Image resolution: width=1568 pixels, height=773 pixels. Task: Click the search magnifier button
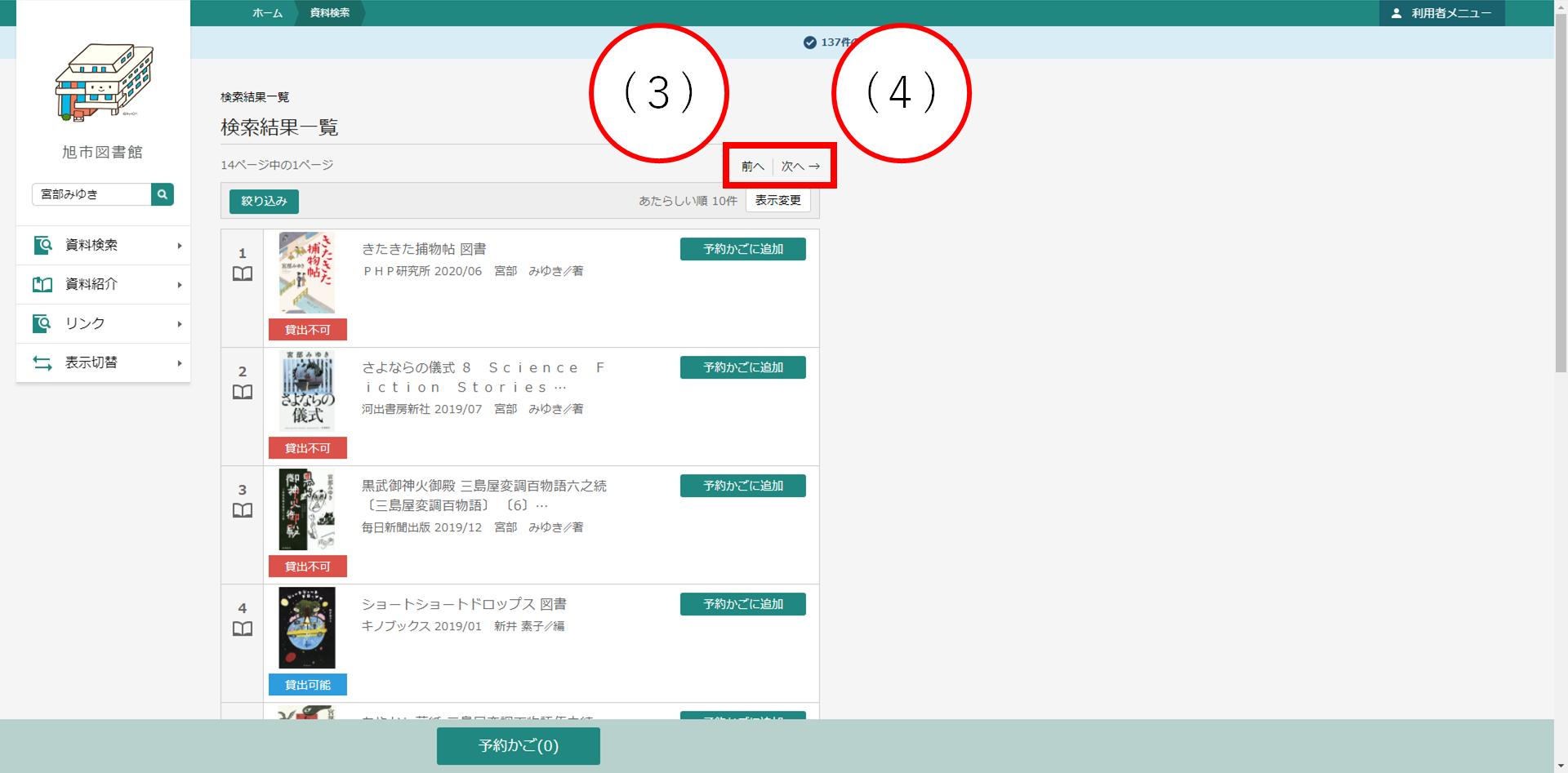pyautogui.click(x=163, y=194)
